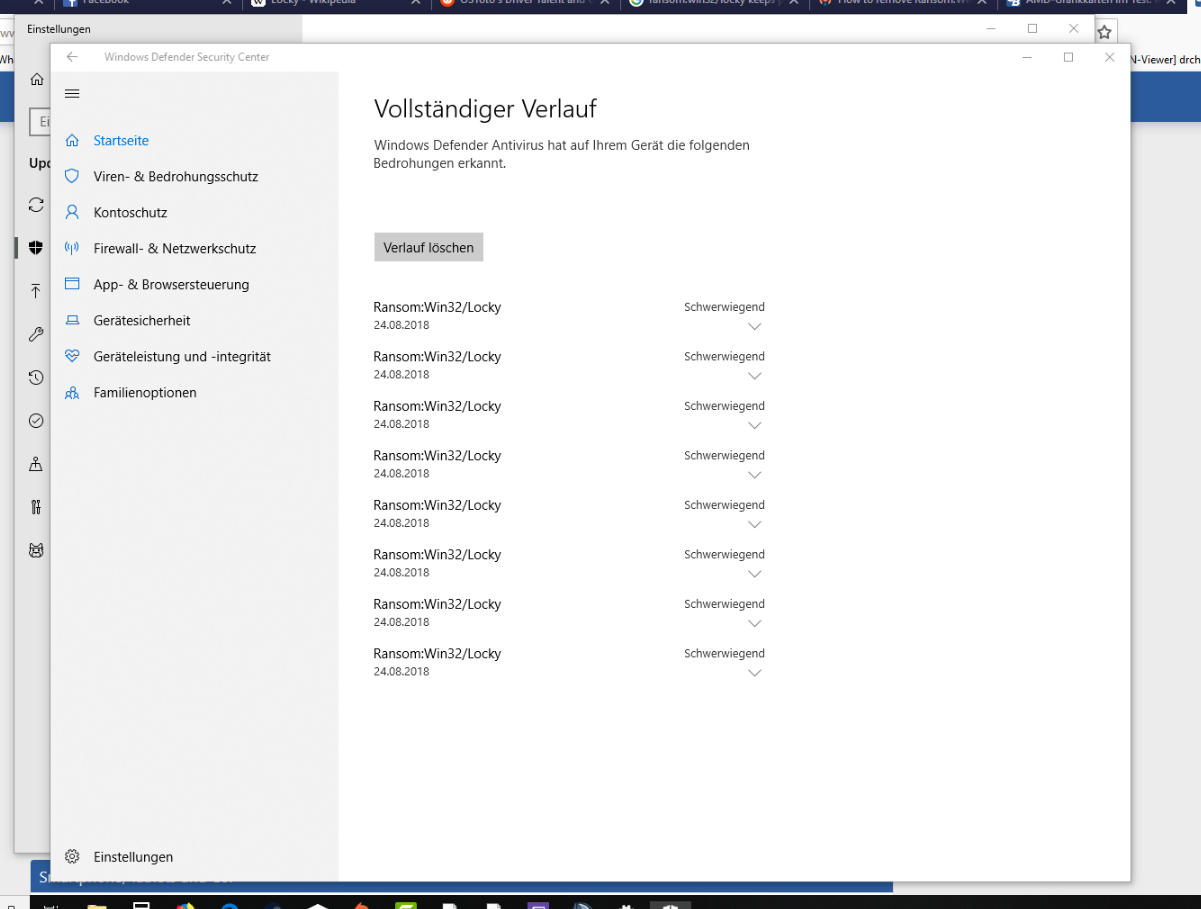Click the Verlauf löschen button
The height and width of the screenshot is (909, 1201).
click(x=429, y=247)
